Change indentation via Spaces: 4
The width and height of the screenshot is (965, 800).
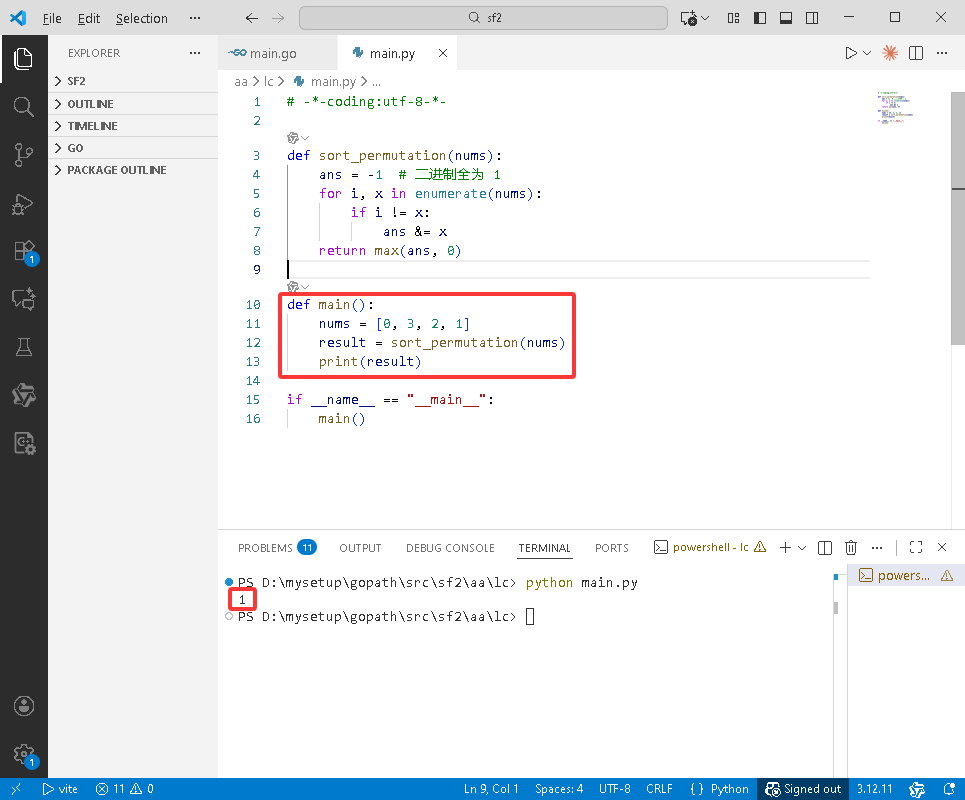[559, 789]
